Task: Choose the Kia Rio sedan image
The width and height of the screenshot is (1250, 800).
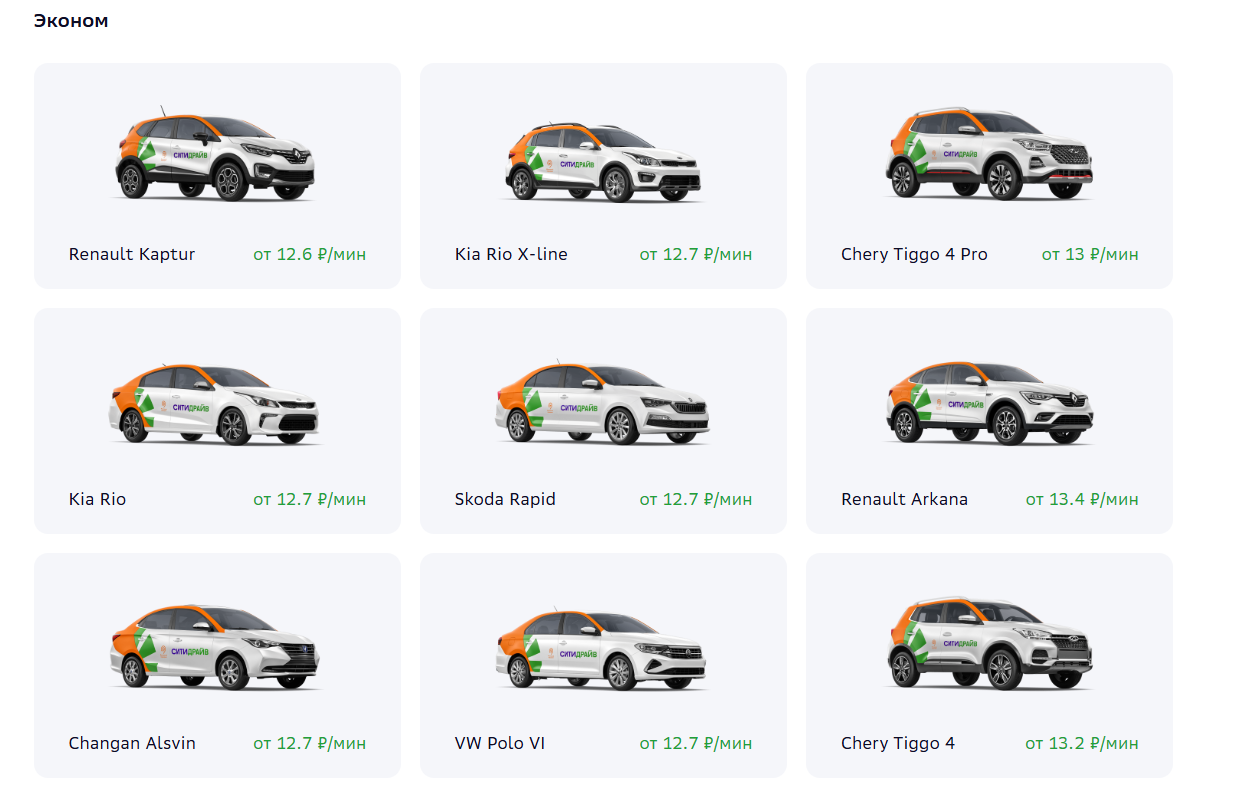Action: pos(216,402)
